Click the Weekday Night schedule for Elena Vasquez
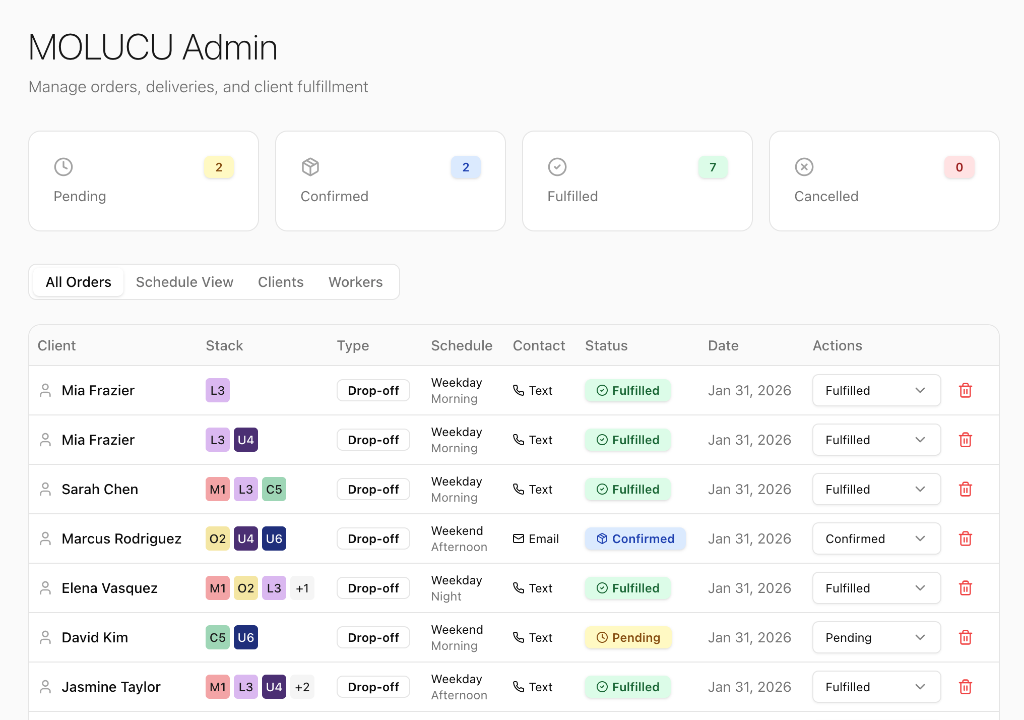1024x720 pixels. (x=456, y=588)
